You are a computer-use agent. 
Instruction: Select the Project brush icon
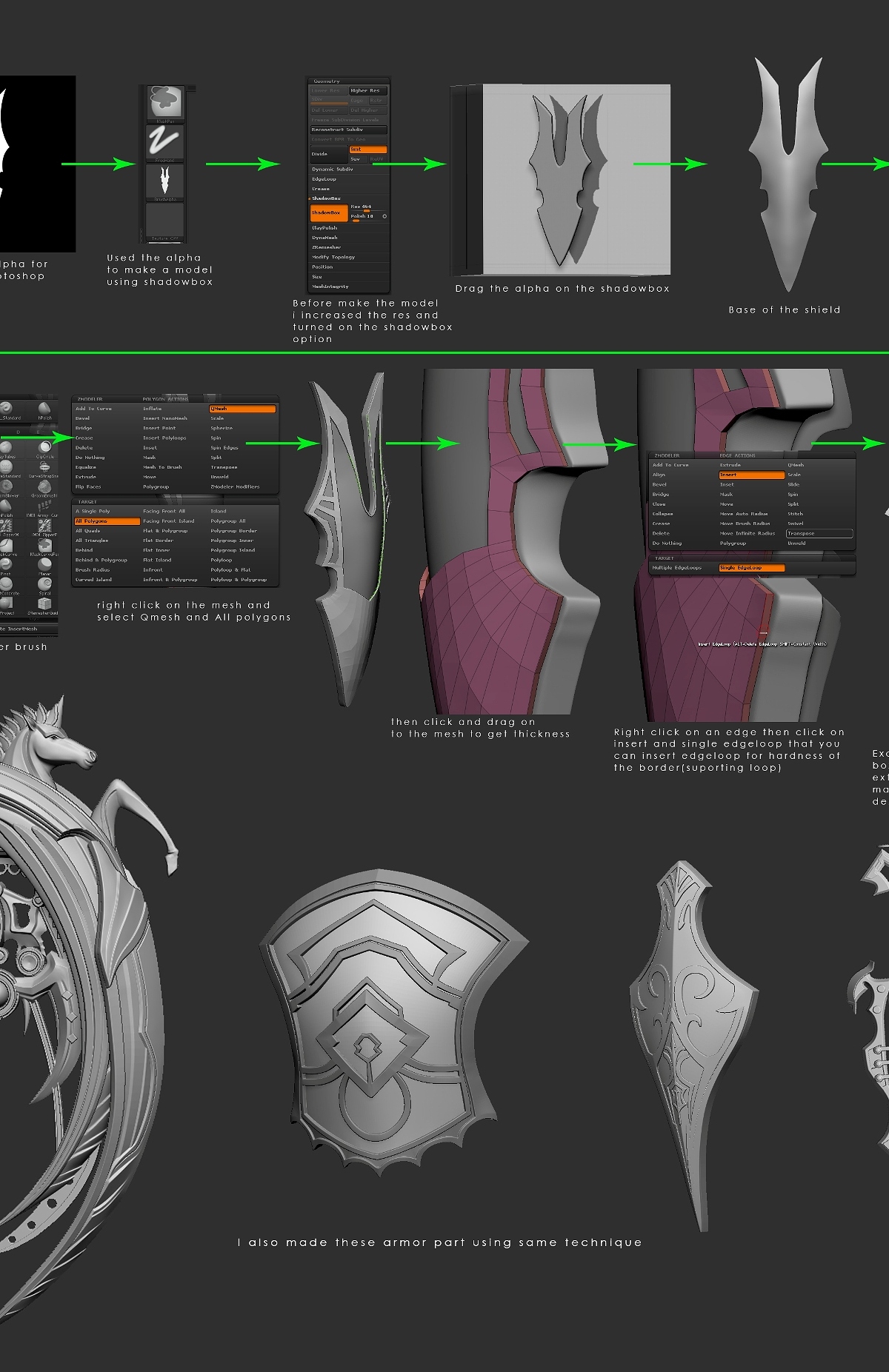(x=6, y=604)
